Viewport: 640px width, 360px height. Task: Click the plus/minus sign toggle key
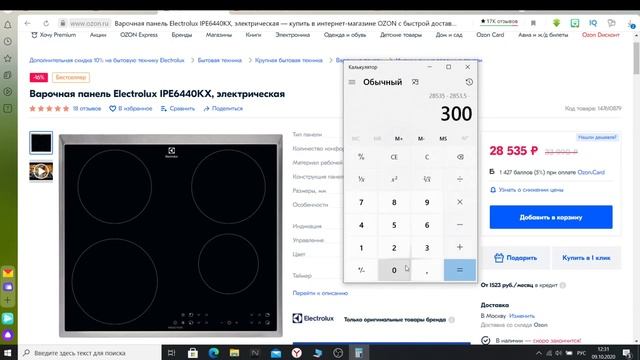pos(361,270)
